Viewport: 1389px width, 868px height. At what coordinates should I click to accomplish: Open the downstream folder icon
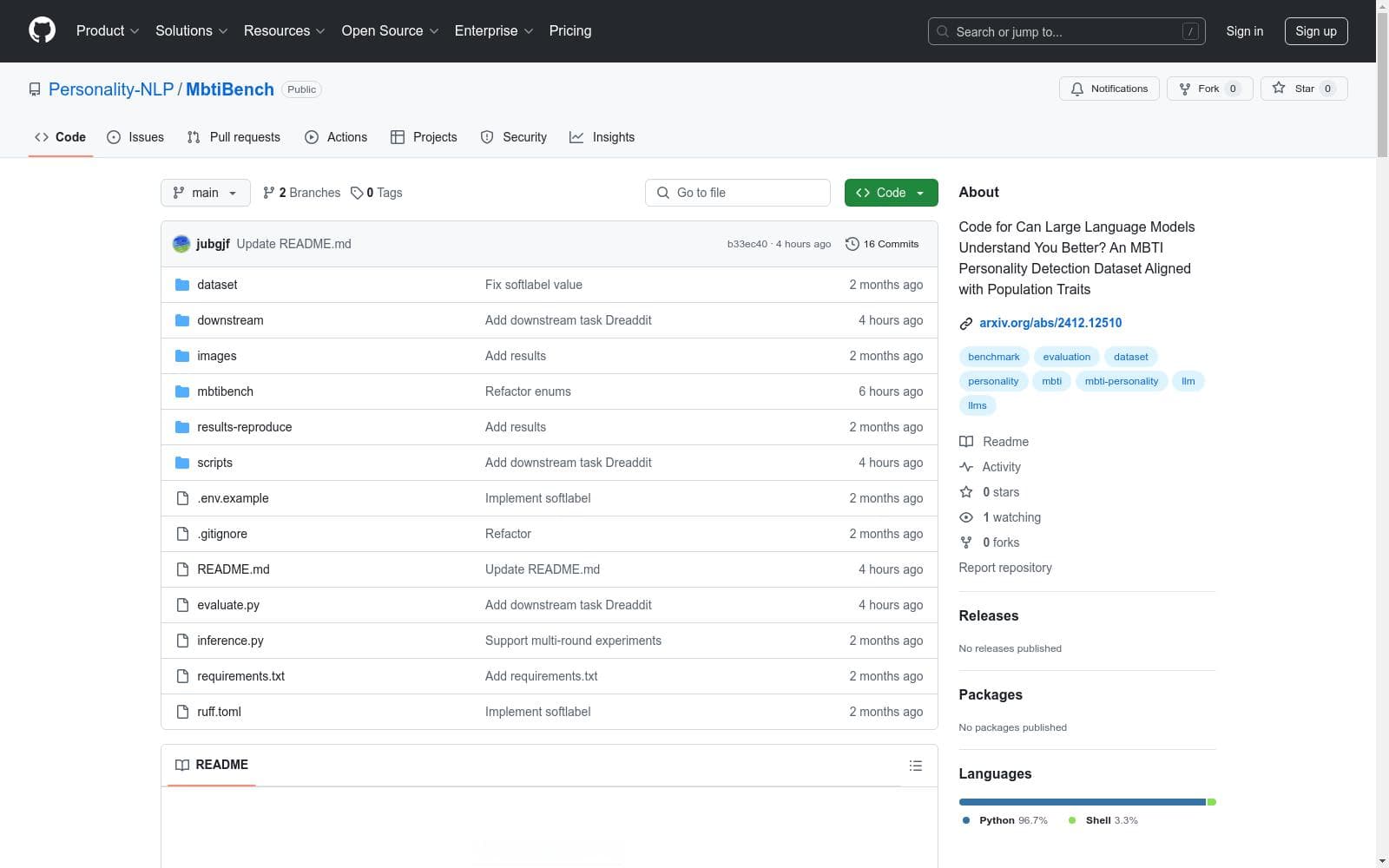point(182,320)
